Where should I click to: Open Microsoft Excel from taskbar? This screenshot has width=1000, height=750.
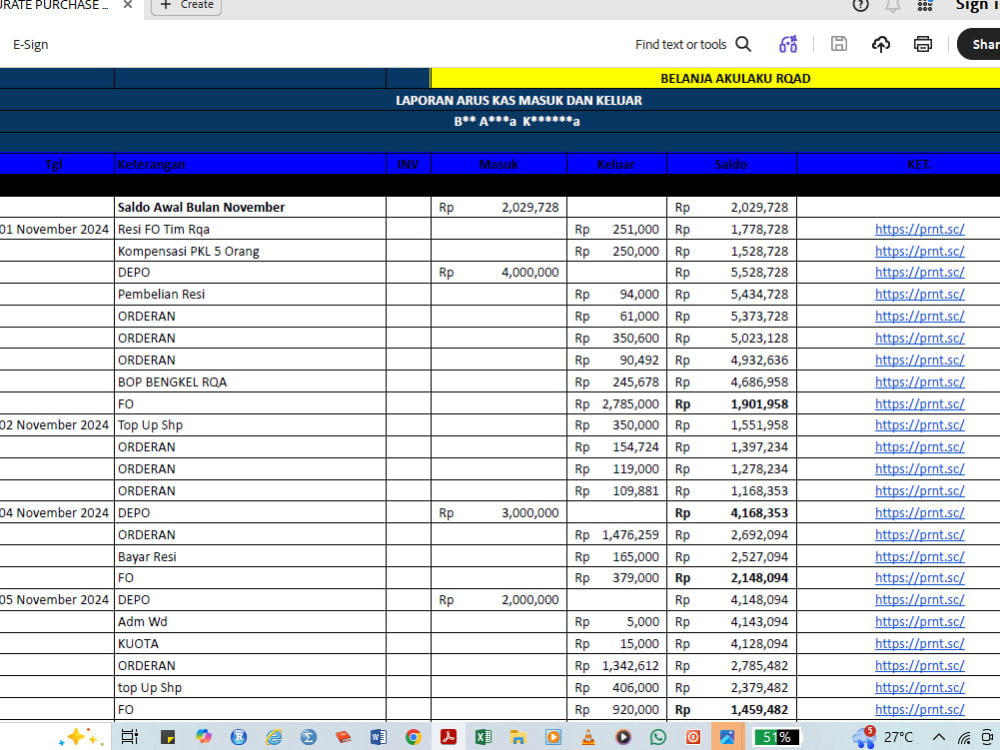[483, 737]
